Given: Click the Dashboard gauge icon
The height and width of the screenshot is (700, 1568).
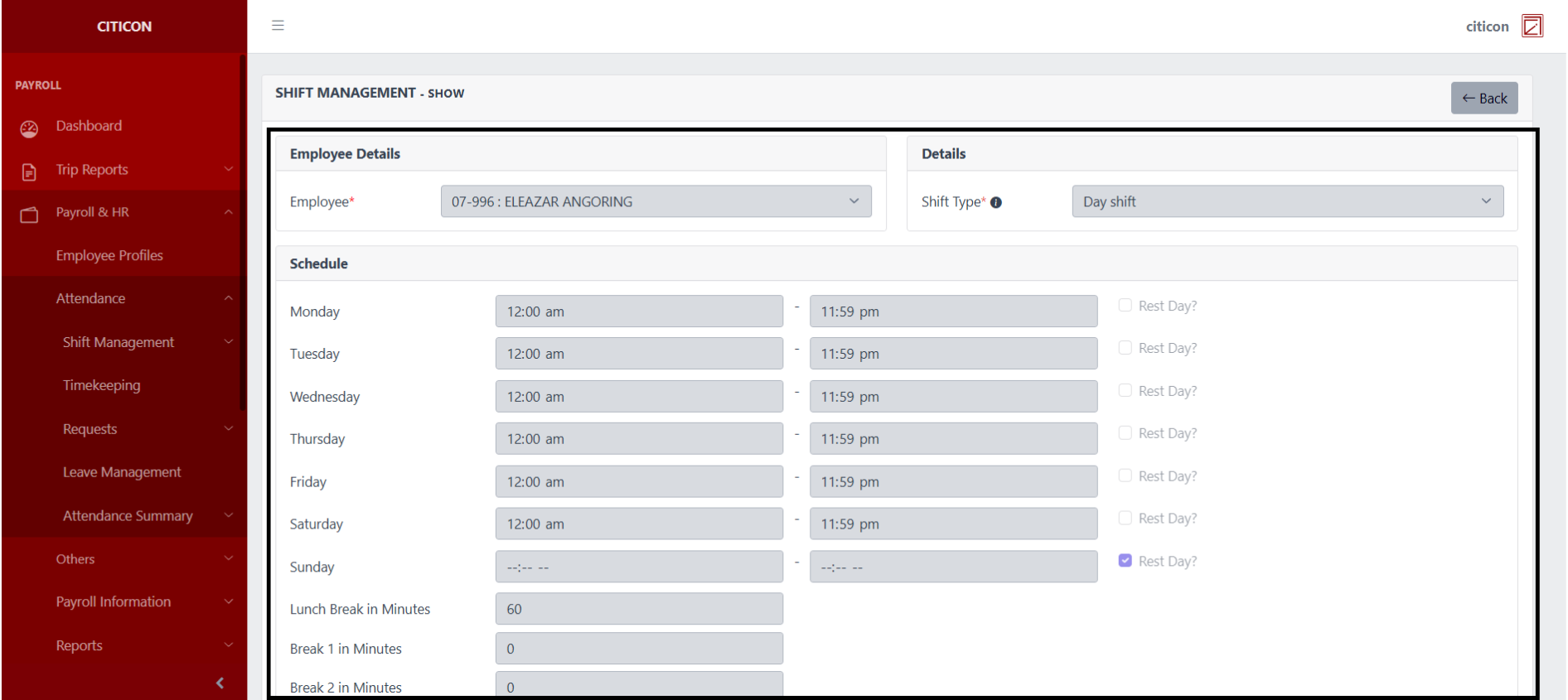Looking at the screenshot, I should 29,128.
